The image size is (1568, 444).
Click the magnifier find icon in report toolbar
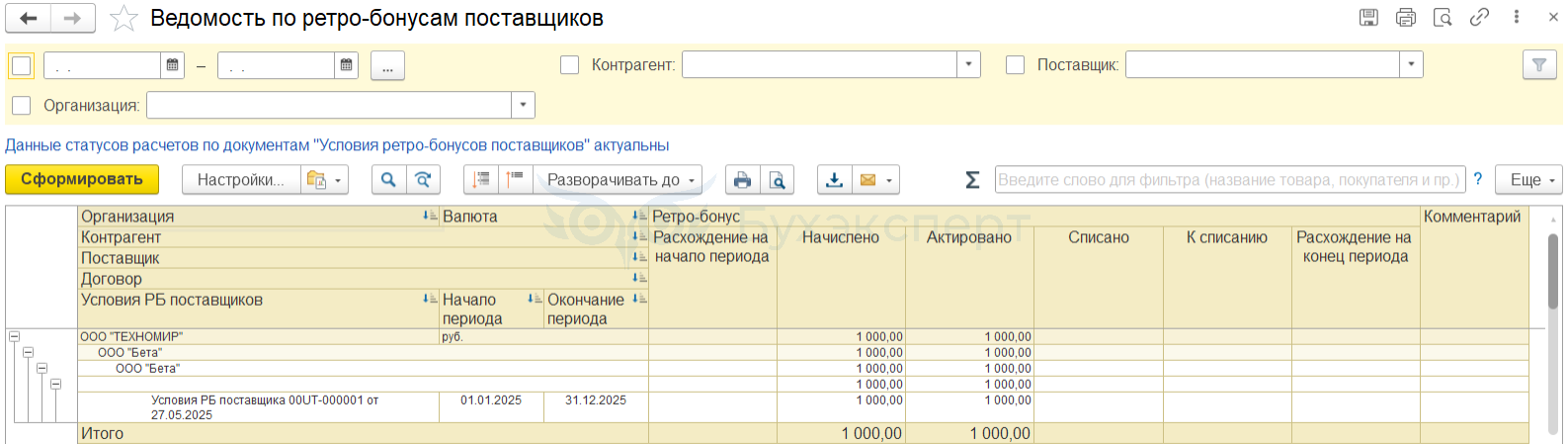pyautogui.click(x=388, y=180)
